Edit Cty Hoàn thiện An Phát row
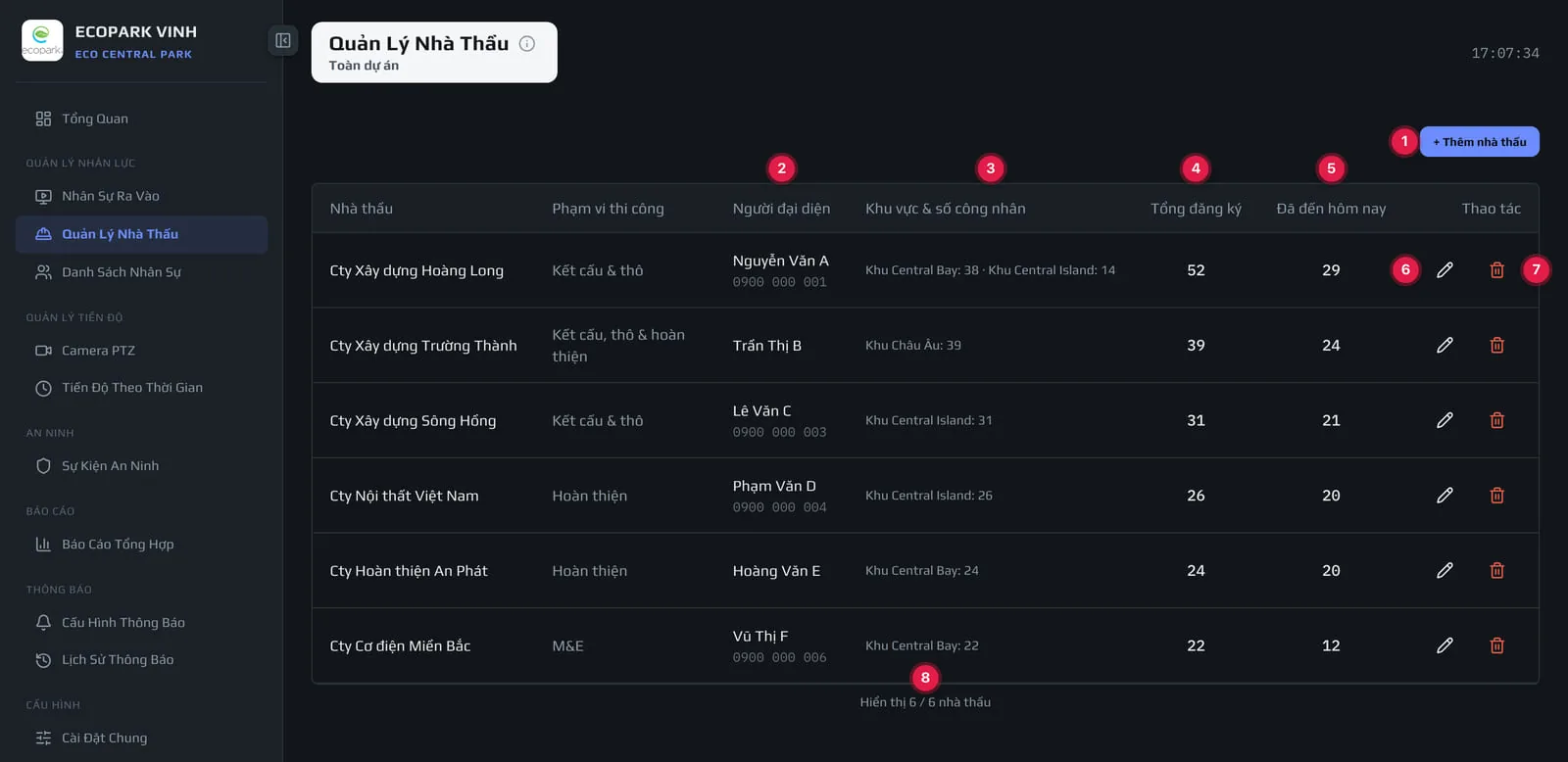 pyautogui.click(x=1445, y=570)
